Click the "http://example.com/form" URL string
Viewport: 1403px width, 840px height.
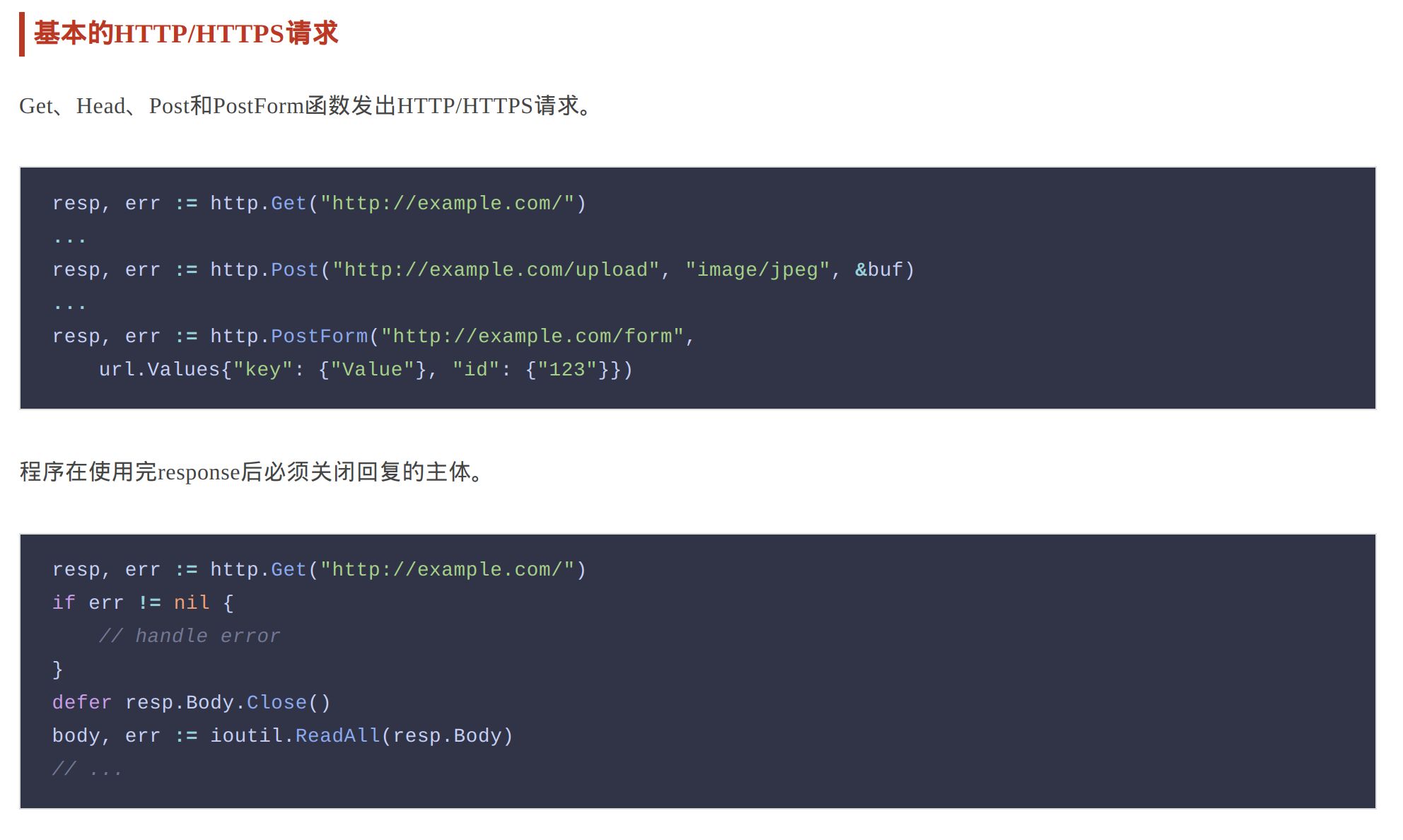point(532,337)
